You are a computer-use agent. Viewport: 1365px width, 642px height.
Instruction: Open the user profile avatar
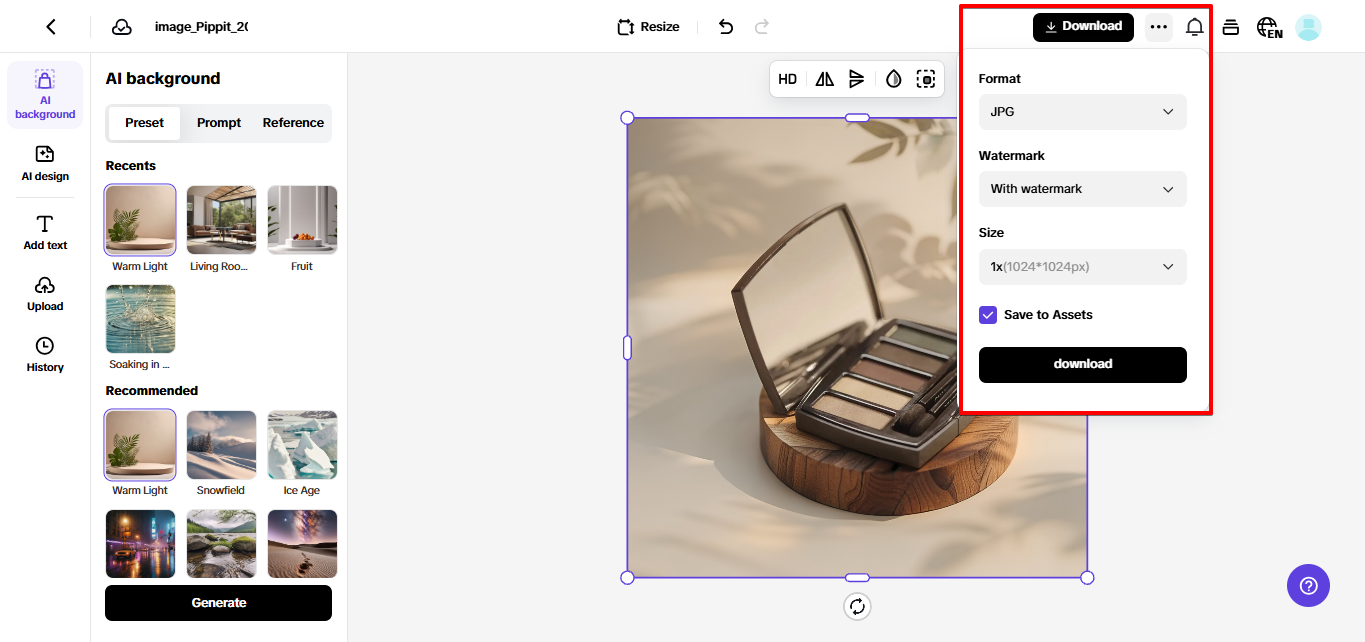pos(1308,27)
